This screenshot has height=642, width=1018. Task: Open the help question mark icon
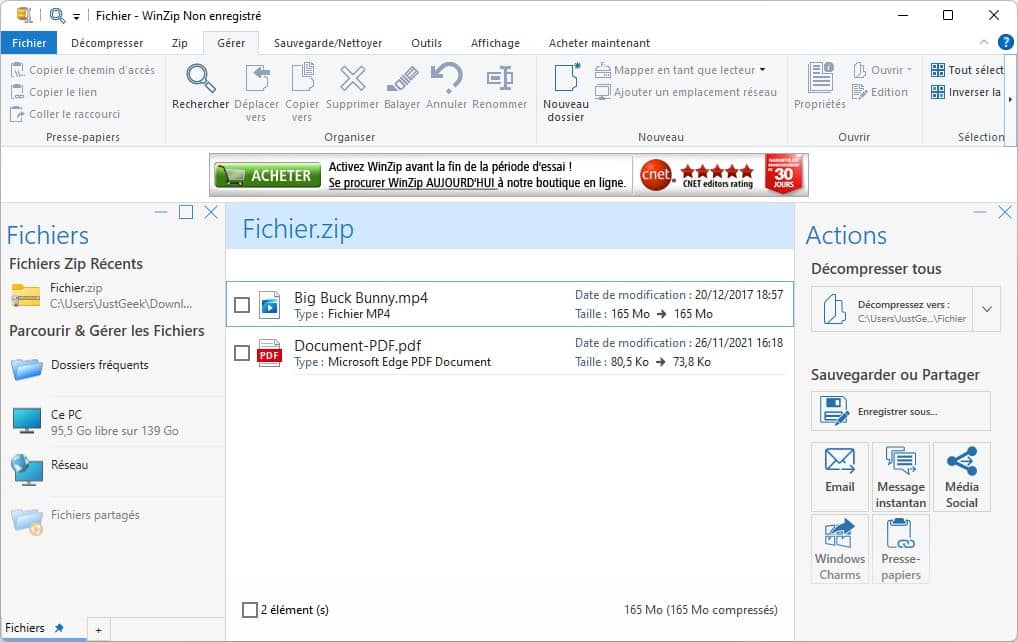[1006, 42]
